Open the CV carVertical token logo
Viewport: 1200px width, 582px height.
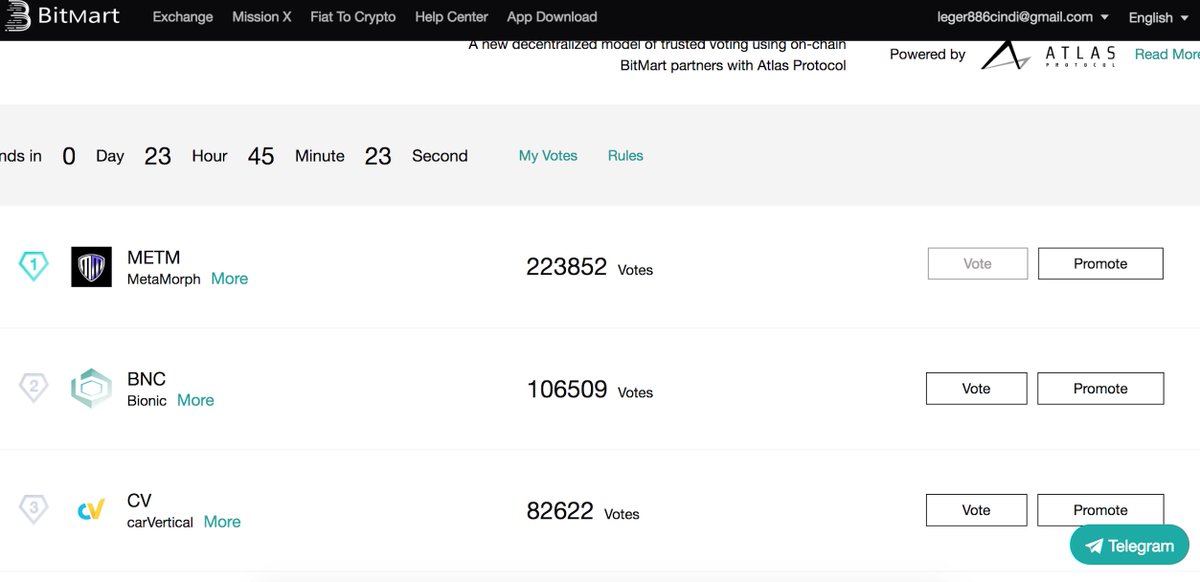pyautogui.click(x=91, y=511)
